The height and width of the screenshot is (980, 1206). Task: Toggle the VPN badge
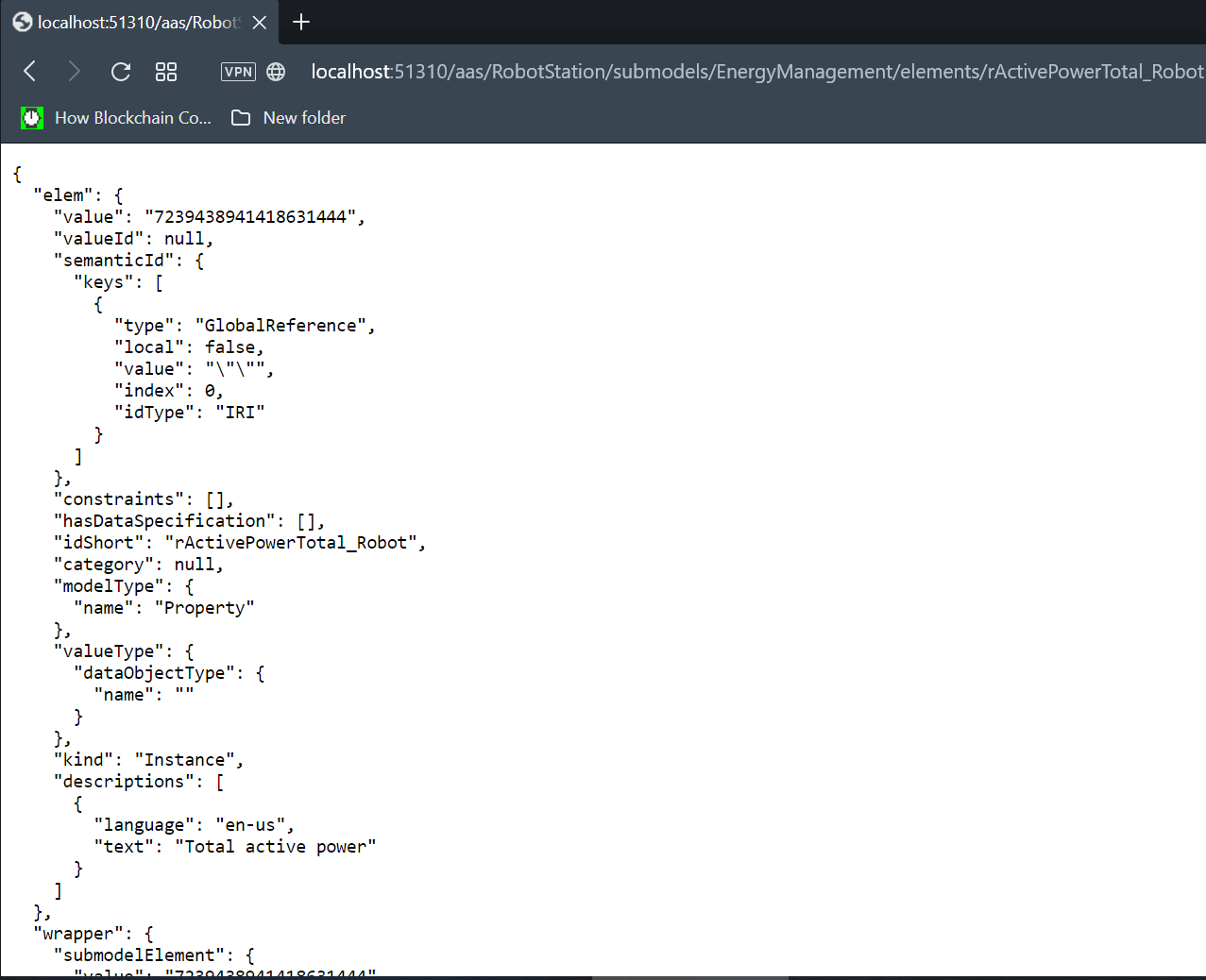[238, 72]
